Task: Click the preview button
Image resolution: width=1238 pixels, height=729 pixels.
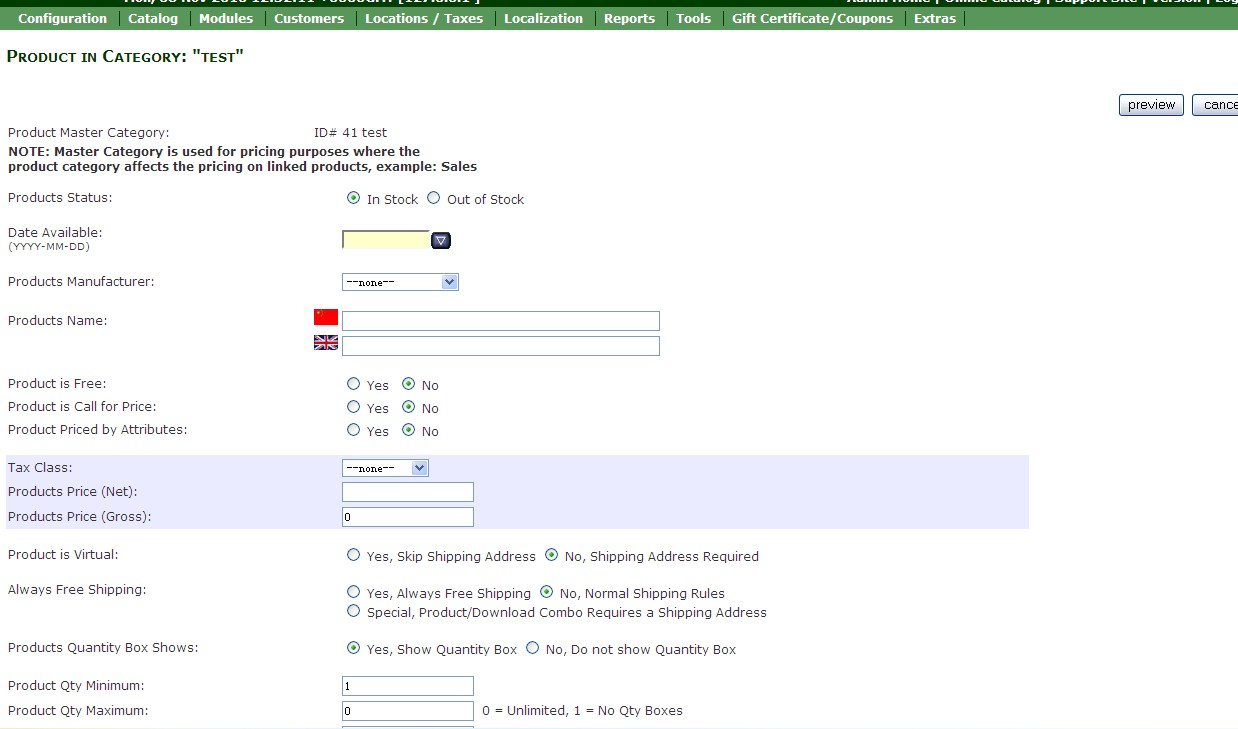Action: (1151, 105)
